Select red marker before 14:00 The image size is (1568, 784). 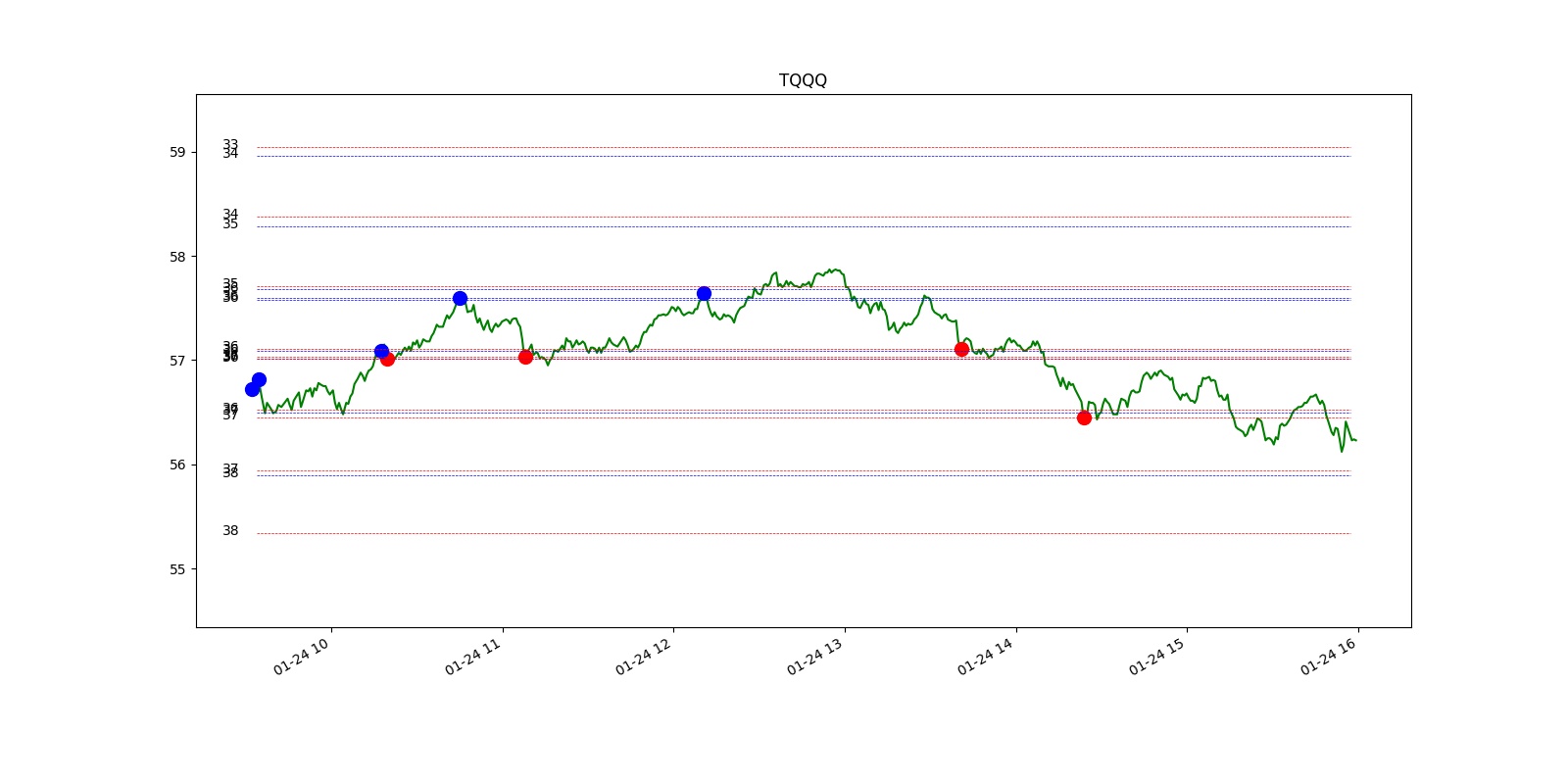point(961,349)
